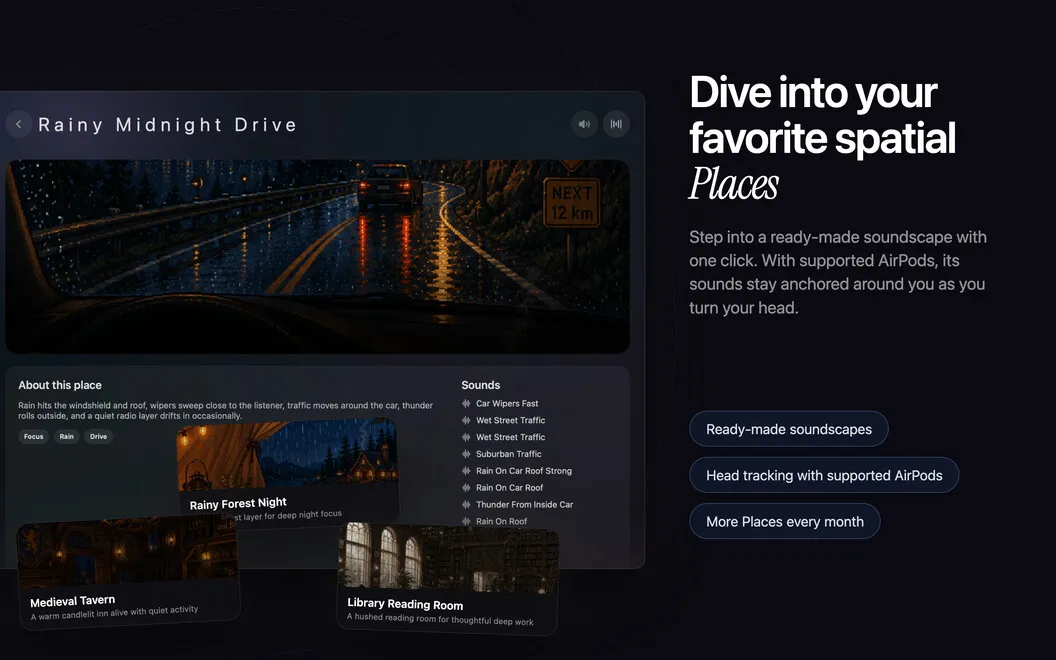Click the paragraph starting Step into a ready-made soundscape
Viewport: 1056px width, 660px height.
[837, 272]
